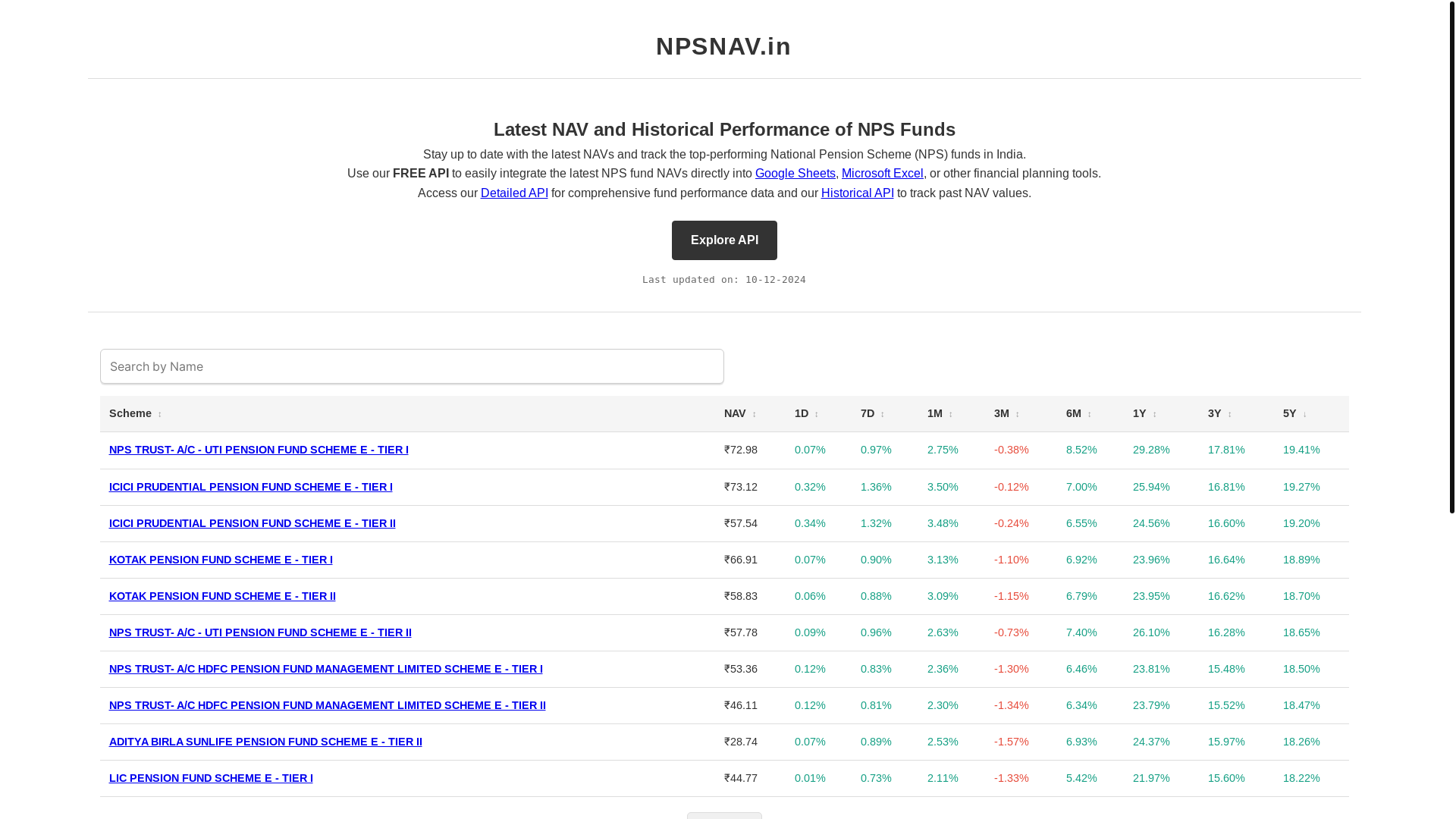Click 1D return 0.01%
The width and height of the screenshot is (1456, 819).
810,778
